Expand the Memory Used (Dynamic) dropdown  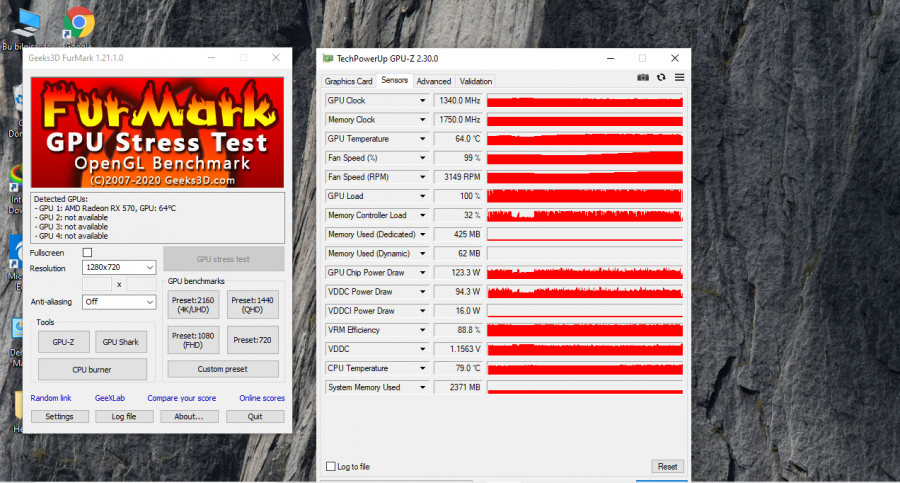pyautogui.click(x=422, y=253)
